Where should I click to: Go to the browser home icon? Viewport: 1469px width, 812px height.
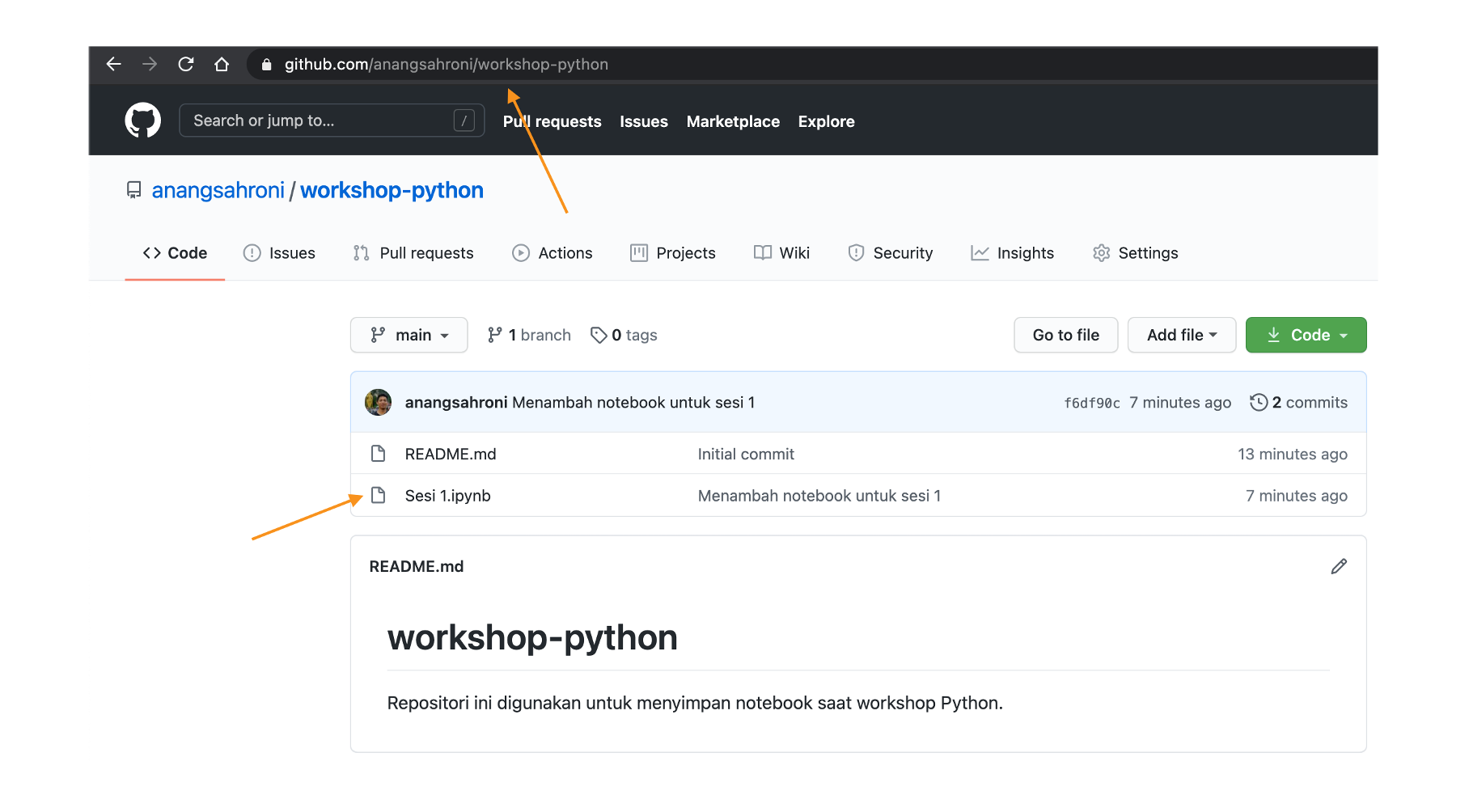pyautogui.click(x=222, y=64)
